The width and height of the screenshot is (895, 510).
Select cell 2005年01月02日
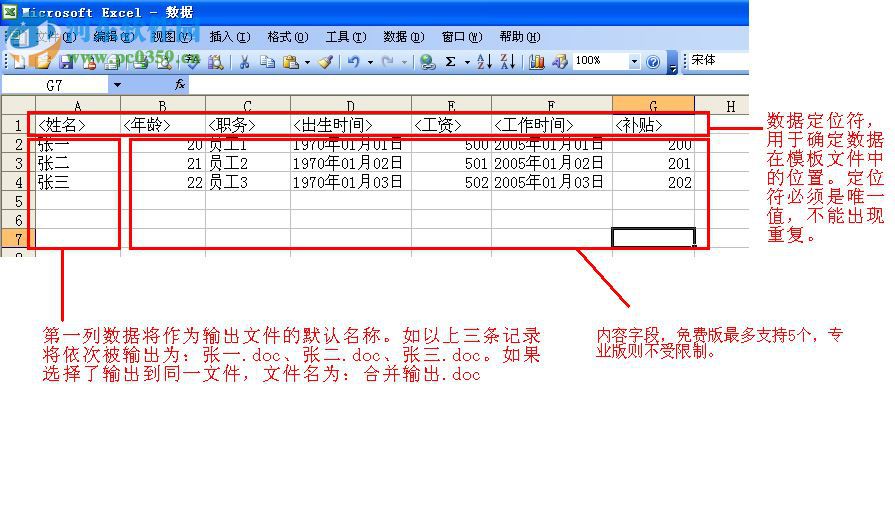click(552, 163)
